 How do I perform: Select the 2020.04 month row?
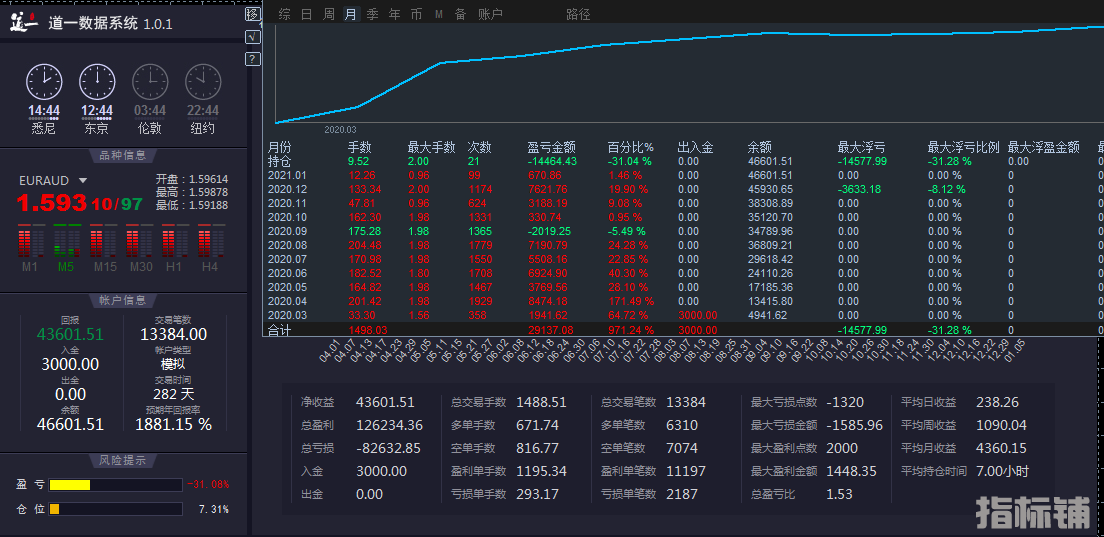point(684,301)
